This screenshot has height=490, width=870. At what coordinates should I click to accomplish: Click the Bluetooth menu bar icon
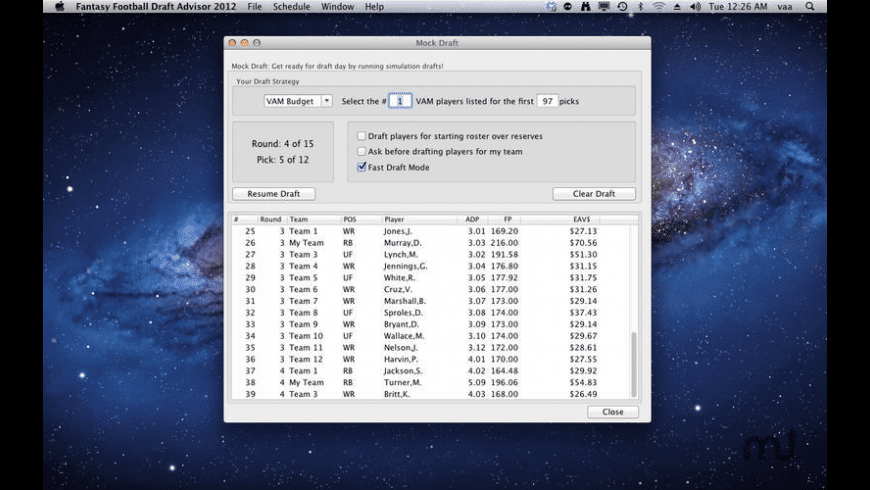pyautogui.click(x=640, y=6)
